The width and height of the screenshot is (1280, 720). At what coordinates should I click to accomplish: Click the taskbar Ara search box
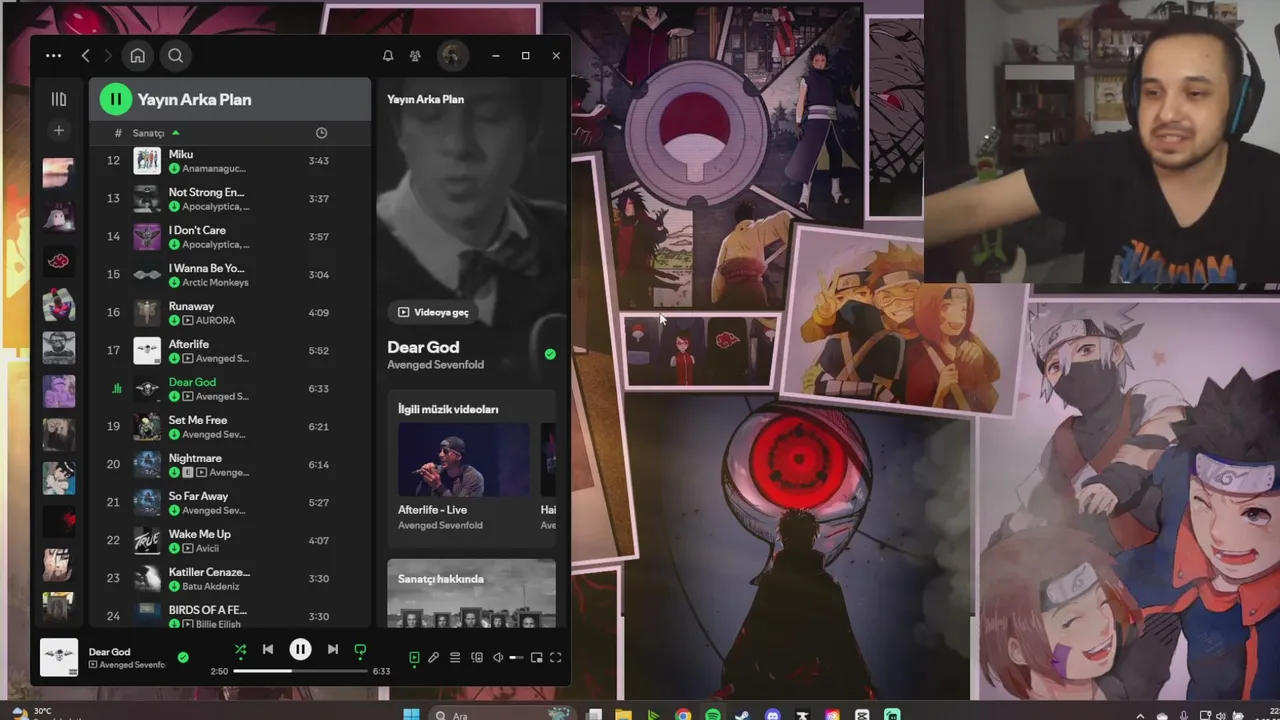[503, 714]
